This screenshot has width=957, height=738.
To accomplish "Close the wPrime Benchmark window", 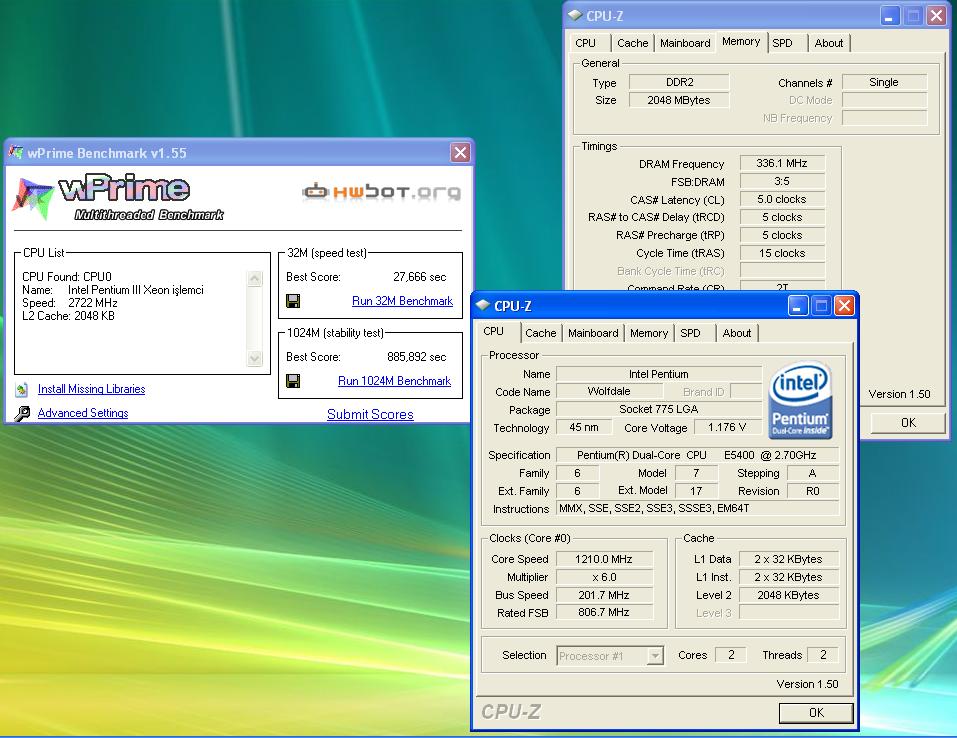I will click(x=460, y=152).
